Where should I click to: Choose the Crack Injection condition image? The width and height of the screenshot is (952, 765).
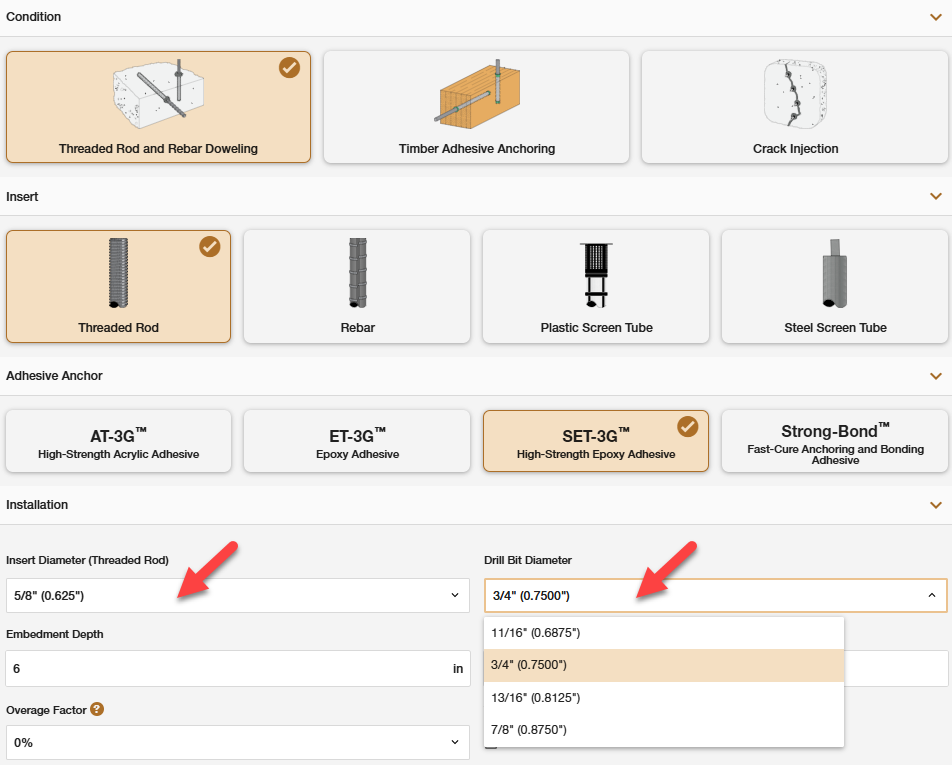(x=795, y=93)
